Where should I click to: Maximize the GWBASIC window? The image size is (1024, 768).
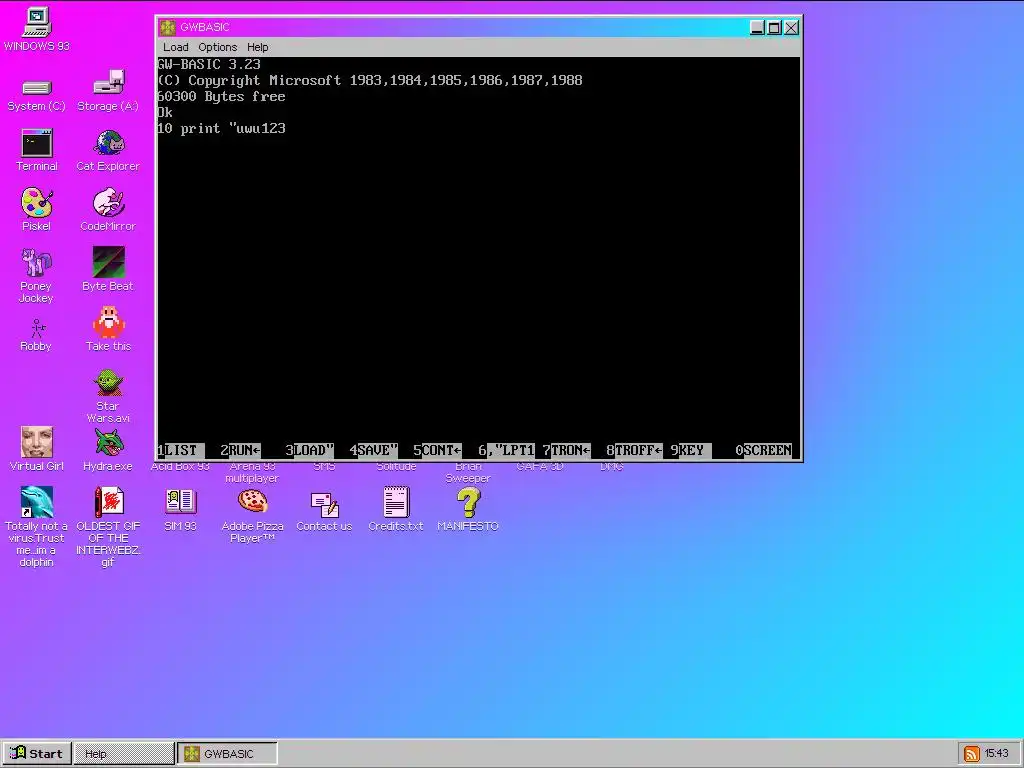coord(774,27)
